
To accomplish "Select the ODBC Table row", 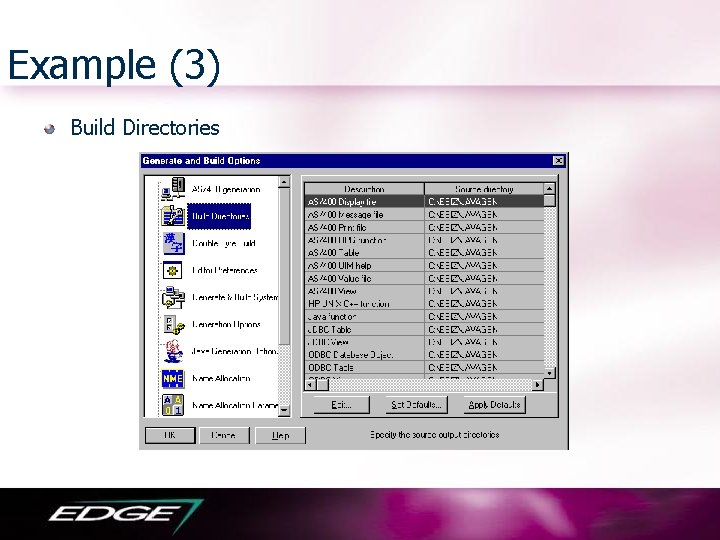I will tap(424, 367).
